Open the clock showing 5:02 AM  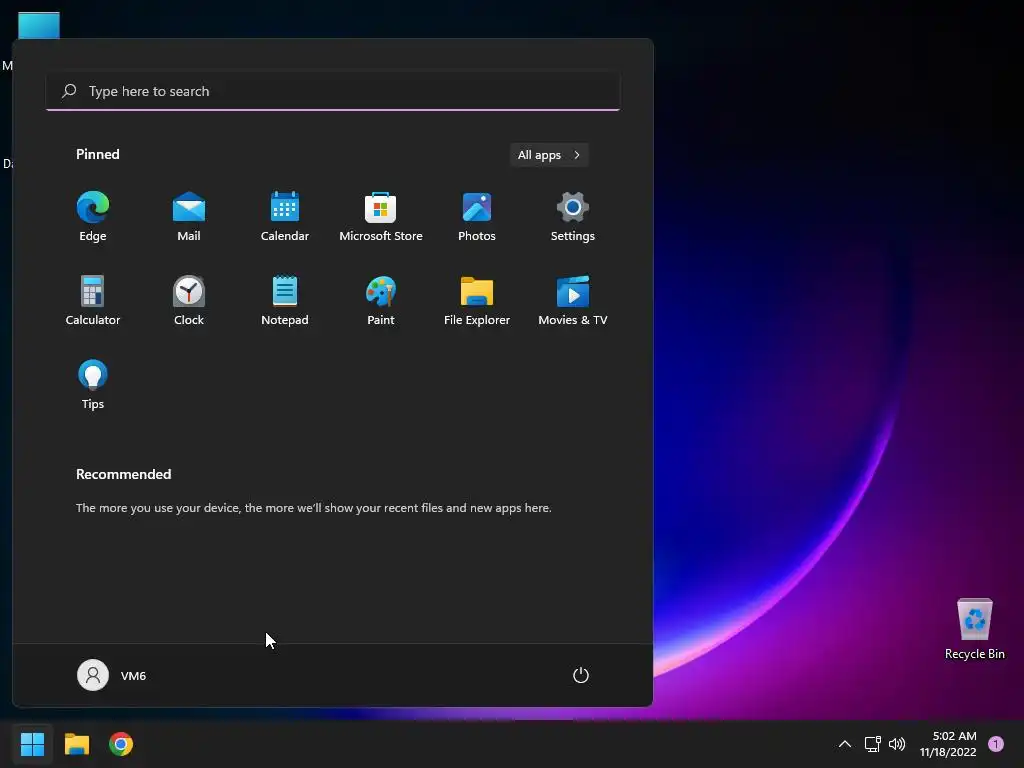[948, 744]
